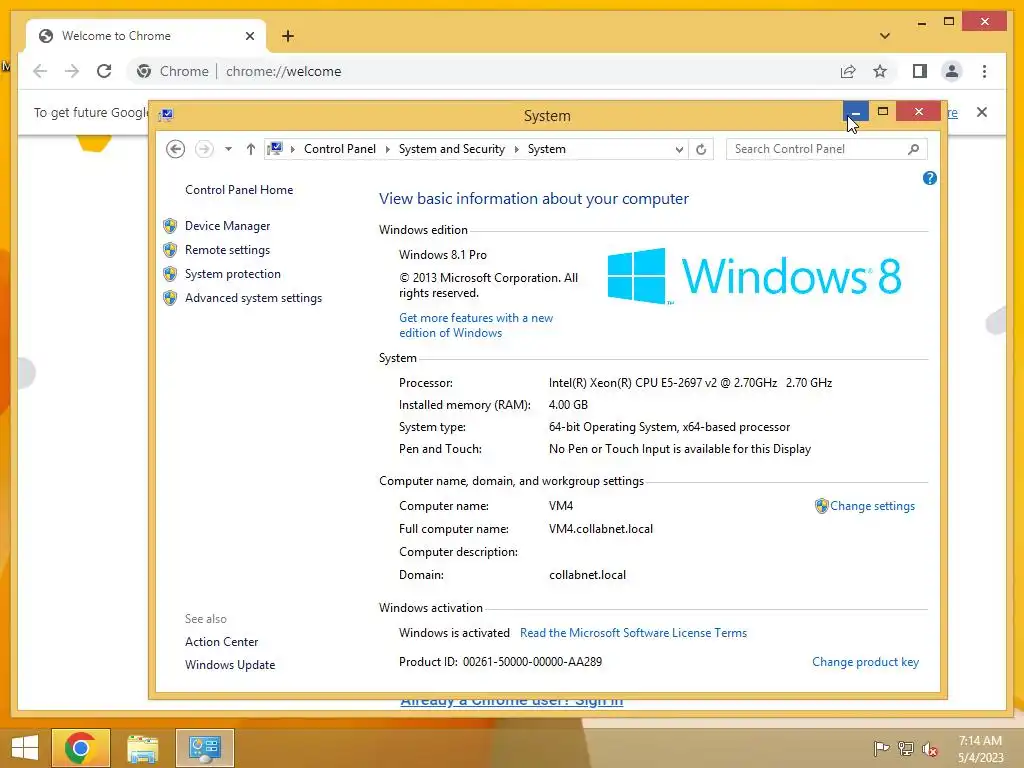Select System and Security breadcrumb
The image size is (1024, 768).
pos(452,150)
